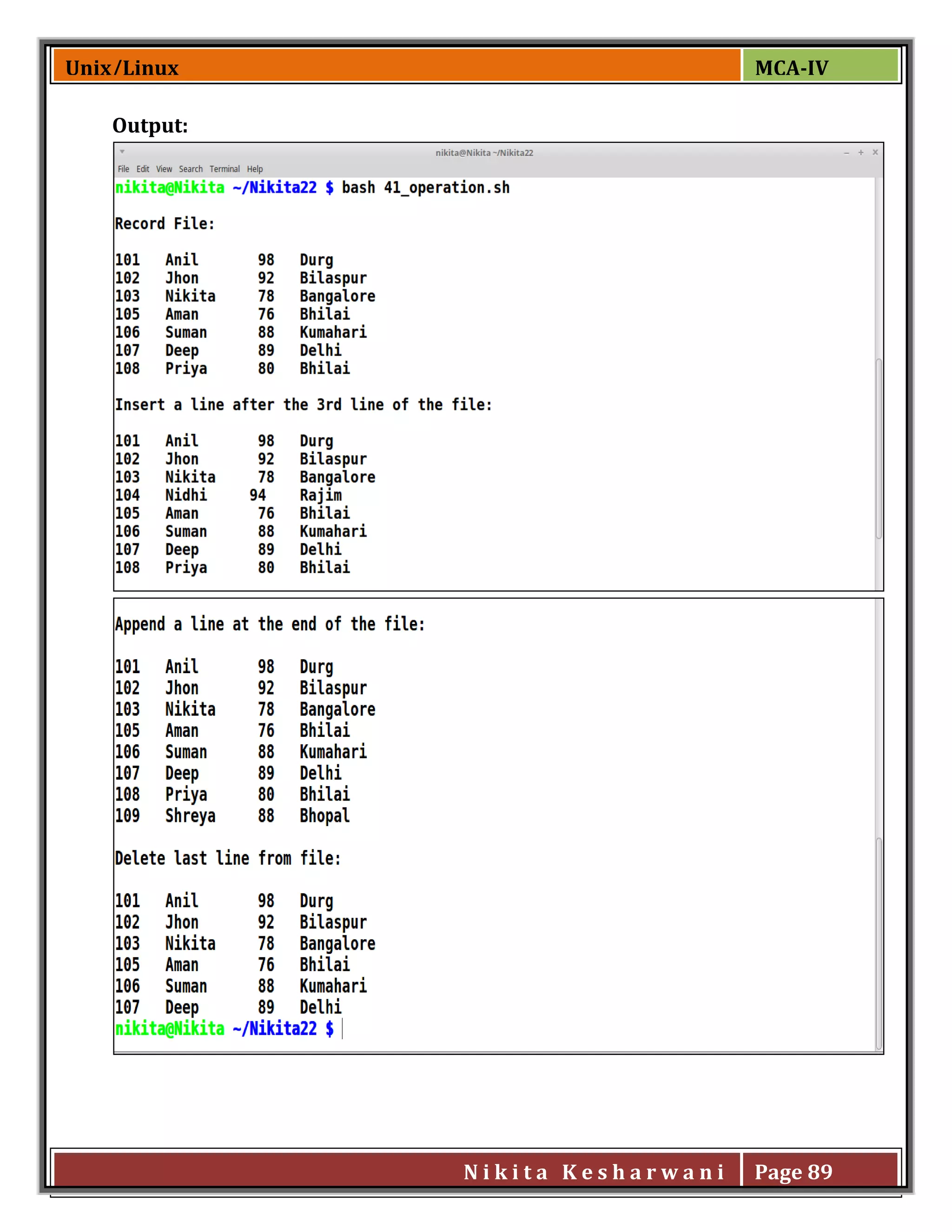Click 'Insert a line after the 3rd line' heading
The width and height of the screenshot is (952, 1232).
[304, 404]
